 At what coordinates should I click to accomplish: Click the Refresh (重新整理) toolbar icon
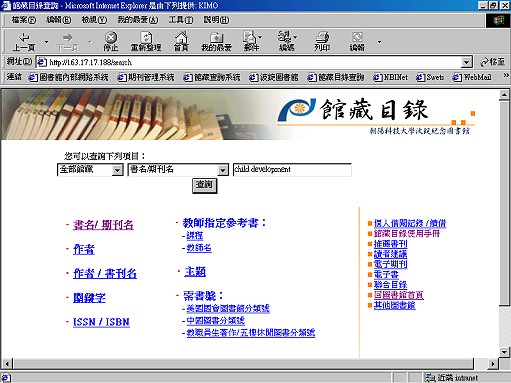146,41
